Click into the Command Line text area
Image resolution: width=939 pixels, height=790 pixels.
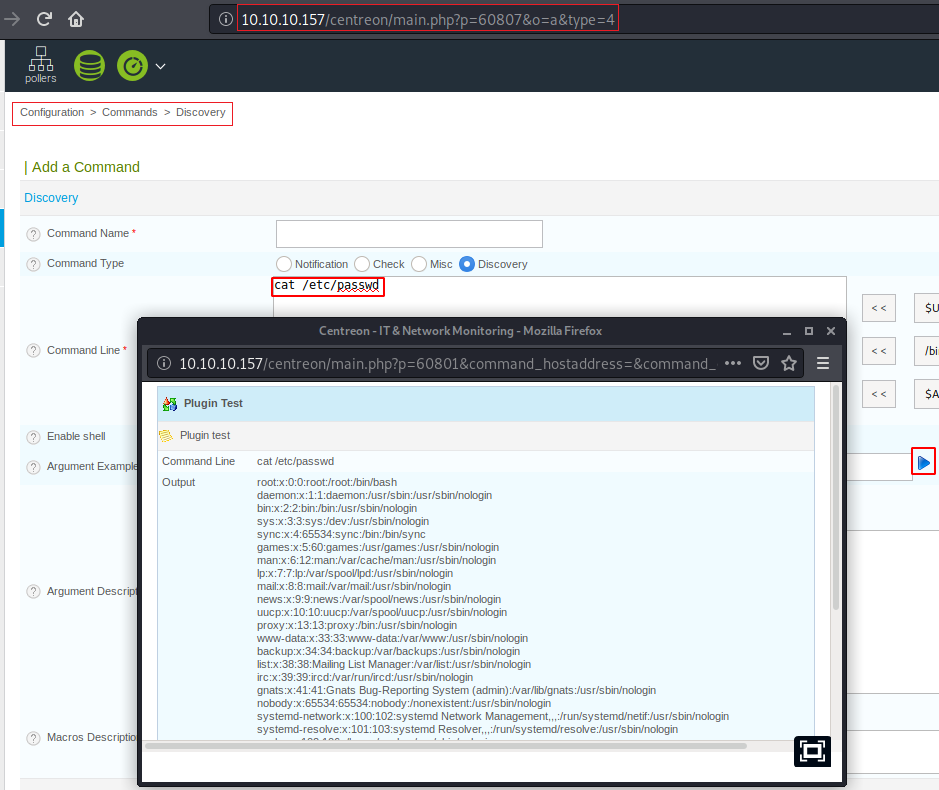click(x=560, y=297)
